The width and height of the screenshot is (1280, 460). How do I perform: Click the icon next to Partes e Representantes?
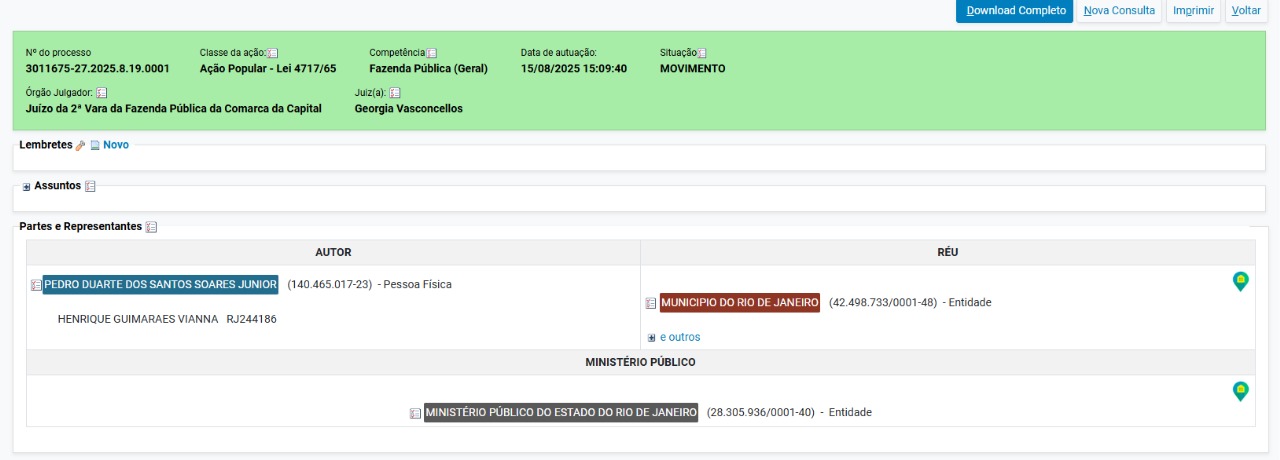pos(152,227)
